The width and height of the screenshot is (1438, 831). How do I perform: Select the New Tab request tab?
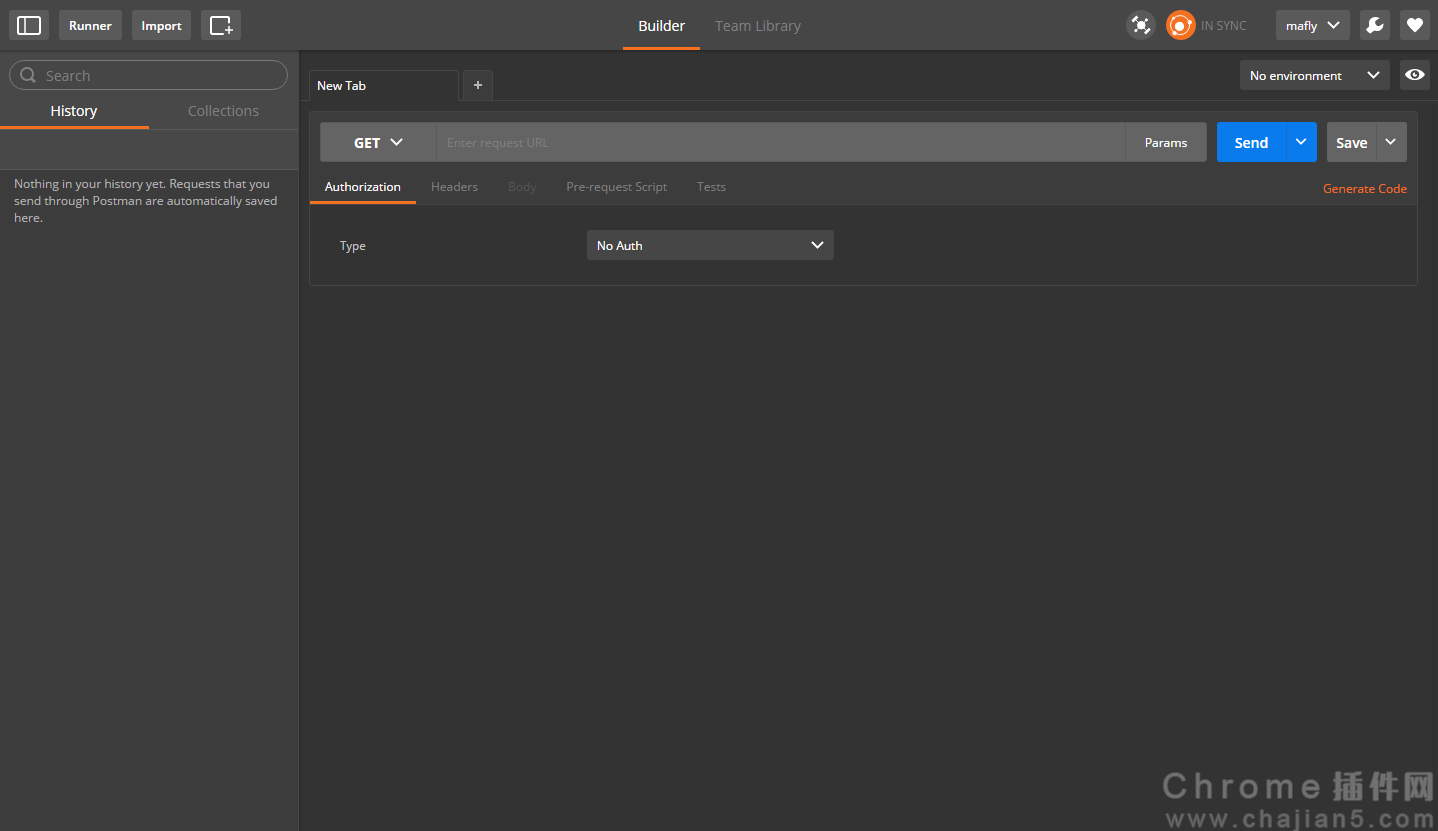(384, 85)
